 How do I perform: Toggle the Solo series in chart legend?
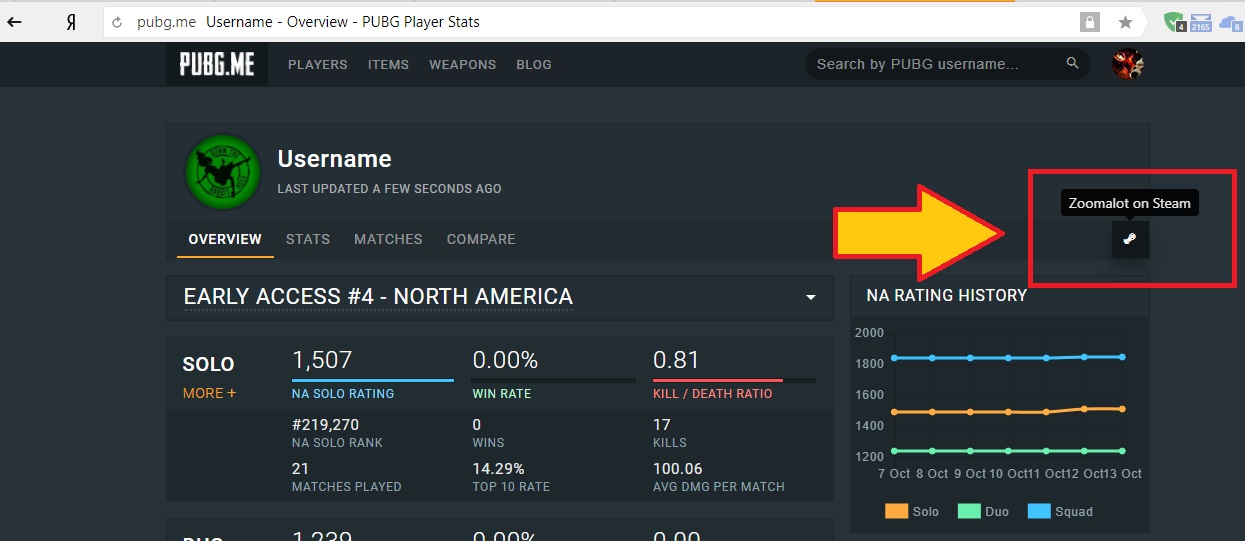(912, 511)
